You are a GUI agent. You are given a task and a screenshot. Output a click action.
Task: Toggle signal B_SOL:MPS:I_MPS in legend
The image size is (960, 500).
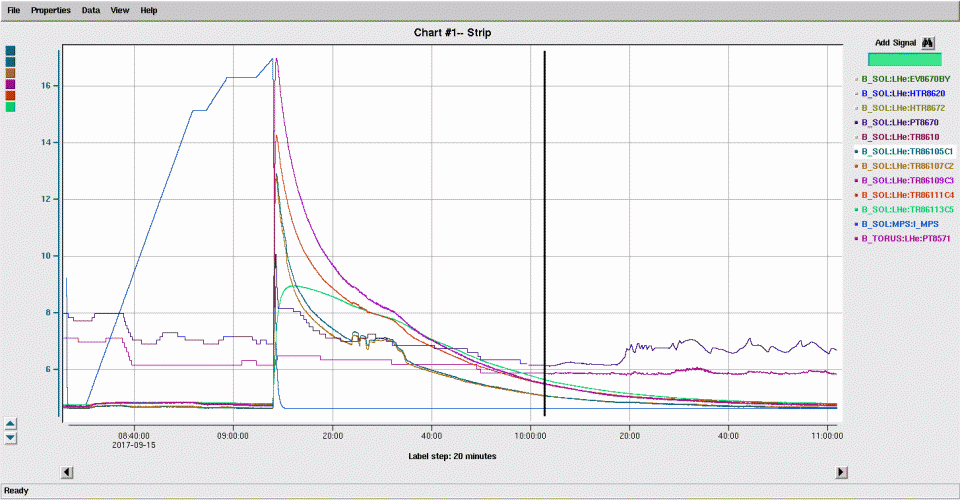pyautogui.click(x=898, y=224)
